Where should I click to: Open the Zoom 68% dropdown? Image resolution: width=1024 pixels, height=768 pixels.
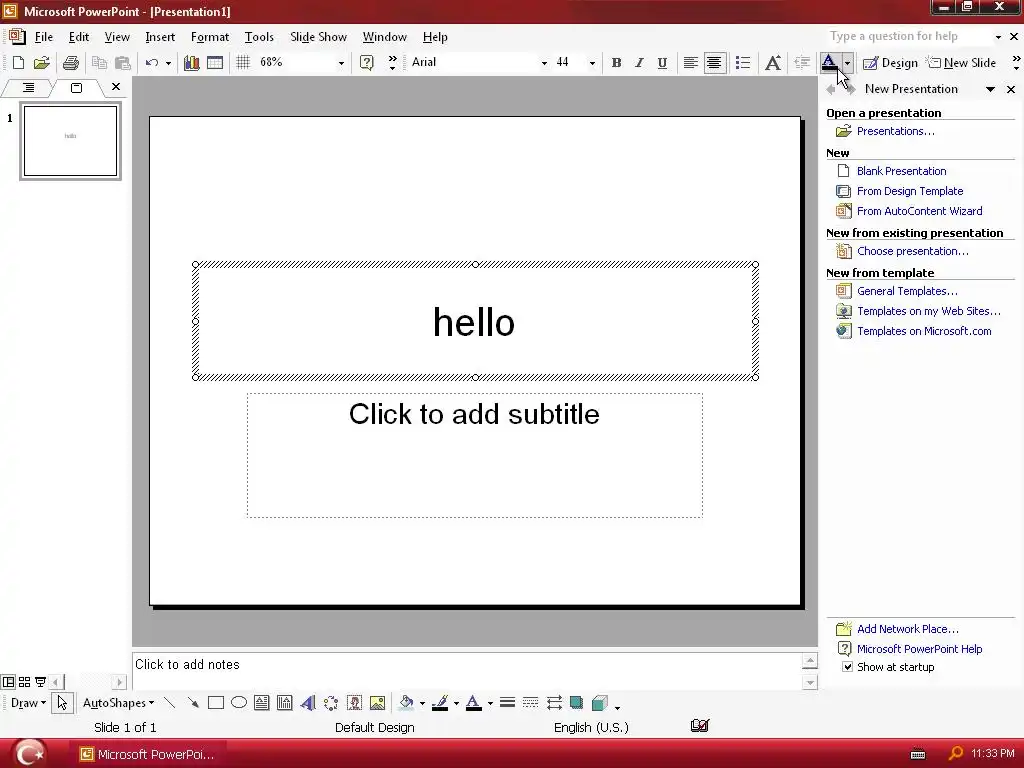pyautogui.click(x=341, y=63)
